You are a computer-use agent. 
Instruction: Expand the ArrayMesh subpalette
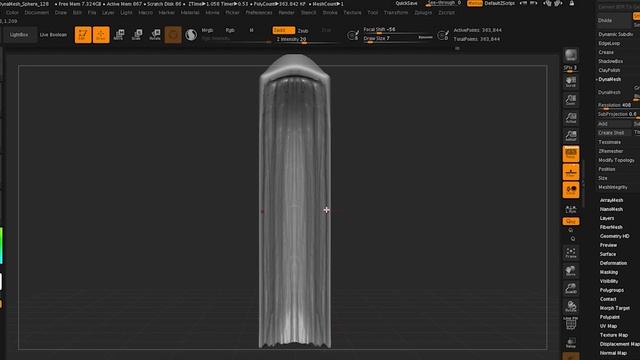[611, 200]
